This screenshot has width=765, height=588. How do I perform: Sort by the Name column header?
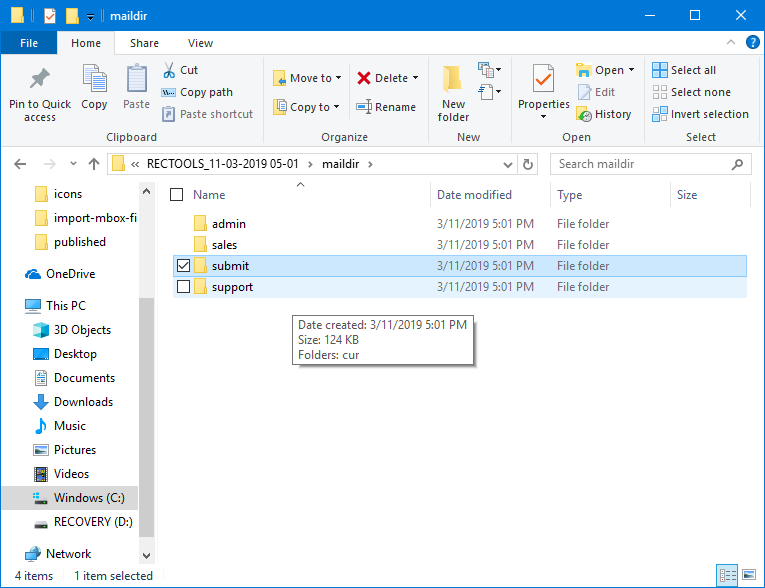[x=209, y=195]
